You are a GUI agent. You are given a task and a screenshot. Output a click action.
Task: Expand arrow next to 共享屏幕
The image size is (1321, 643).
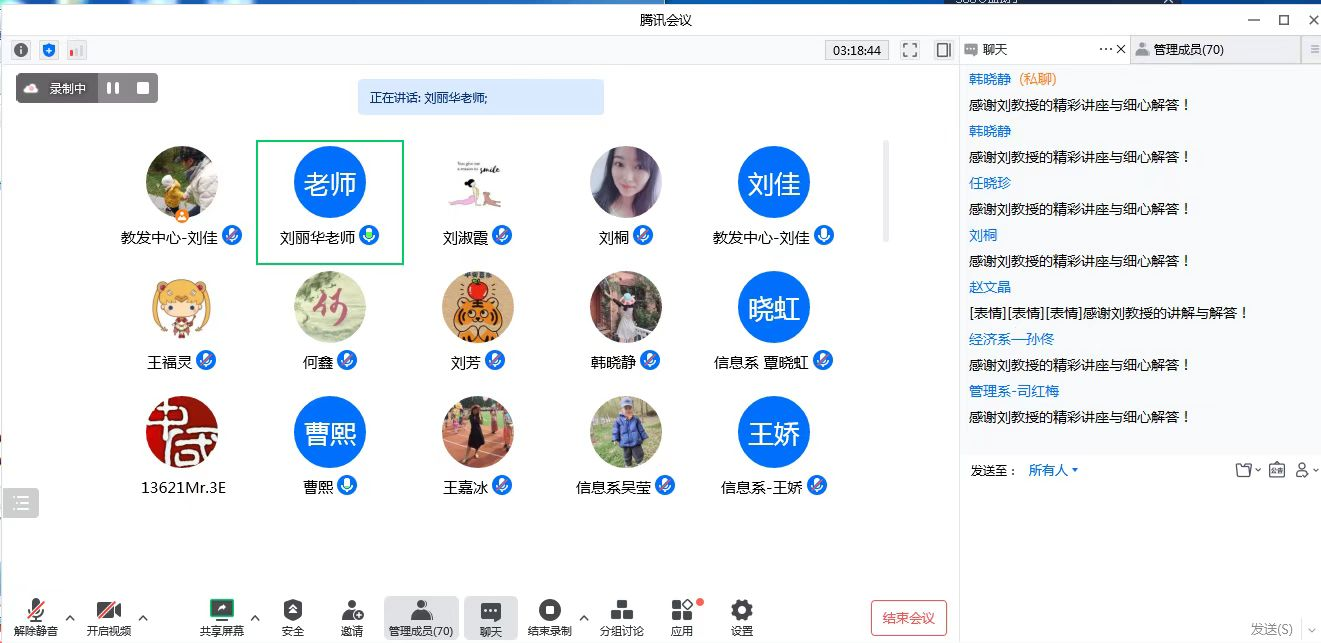(x=255, y=617)
